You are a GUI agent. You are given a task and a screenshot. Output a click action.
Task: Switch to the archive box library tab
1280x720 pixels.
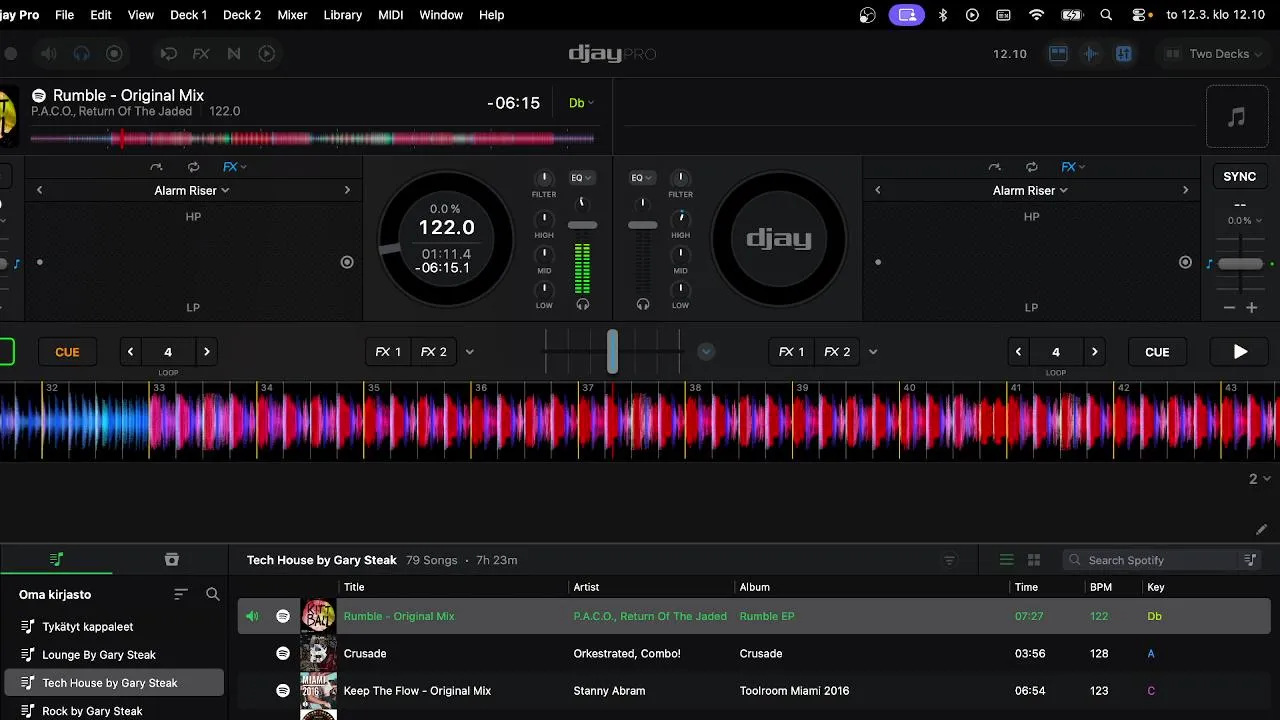coord(171,559)
